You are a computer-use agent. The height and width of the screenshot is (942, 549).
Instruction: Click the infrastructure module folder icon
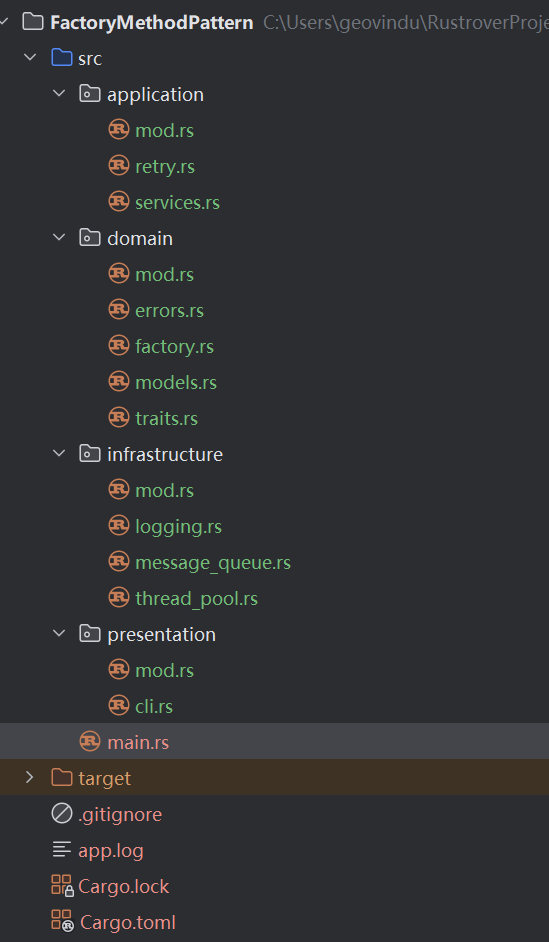tap(89, 454)
